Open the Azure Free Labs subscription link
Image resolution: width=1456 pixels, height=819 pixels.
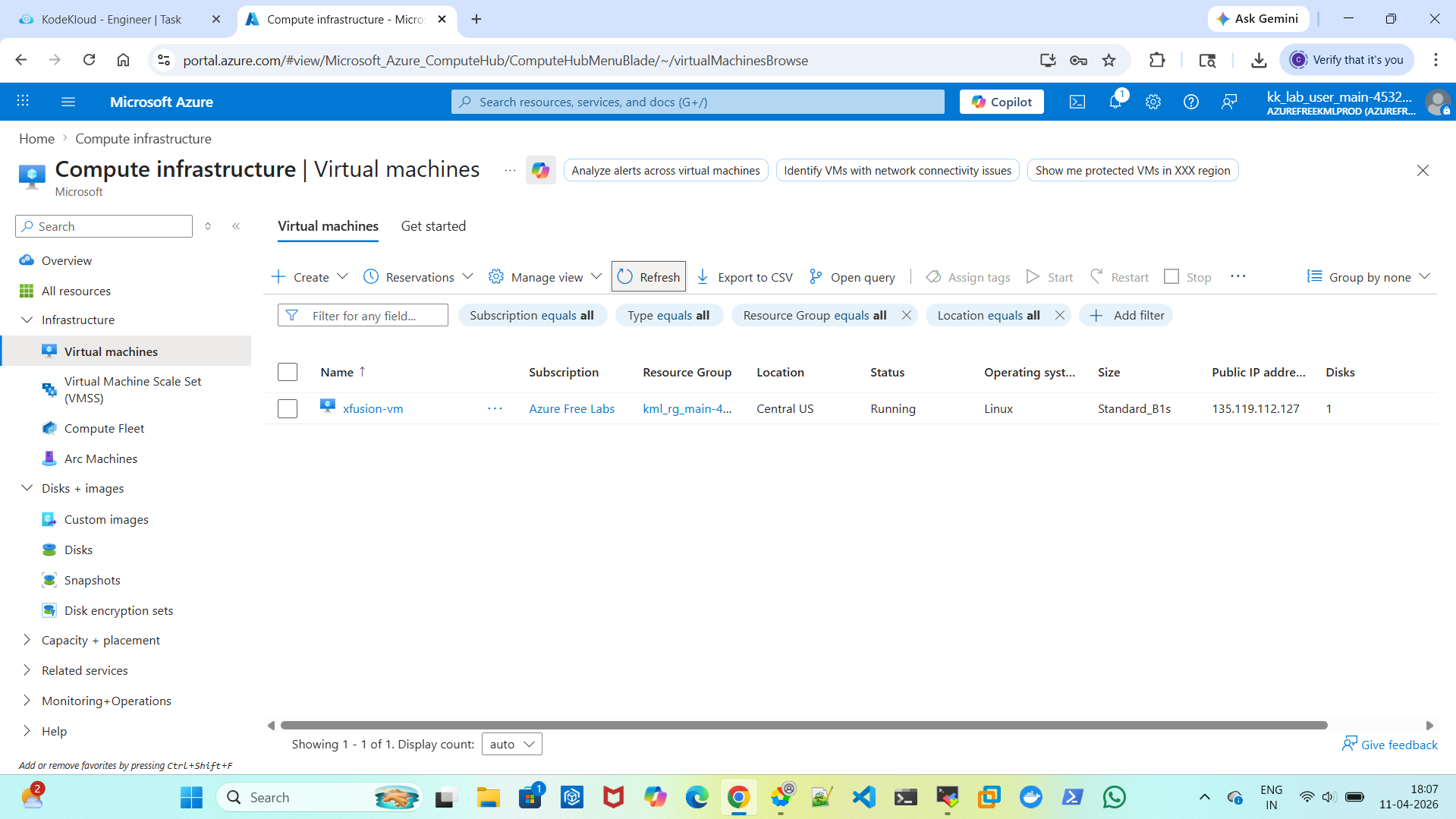click(571, 408)
